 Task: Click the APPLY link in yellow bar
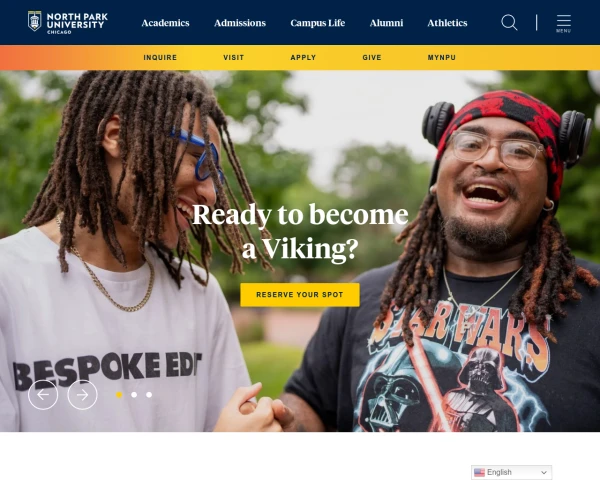303,57
